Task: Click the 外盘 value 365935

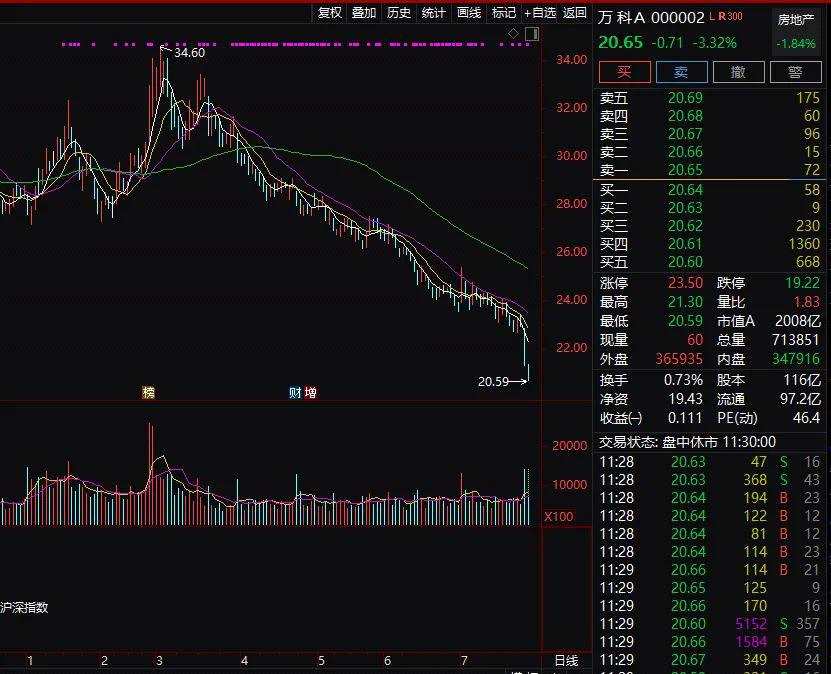Action: 679,359
